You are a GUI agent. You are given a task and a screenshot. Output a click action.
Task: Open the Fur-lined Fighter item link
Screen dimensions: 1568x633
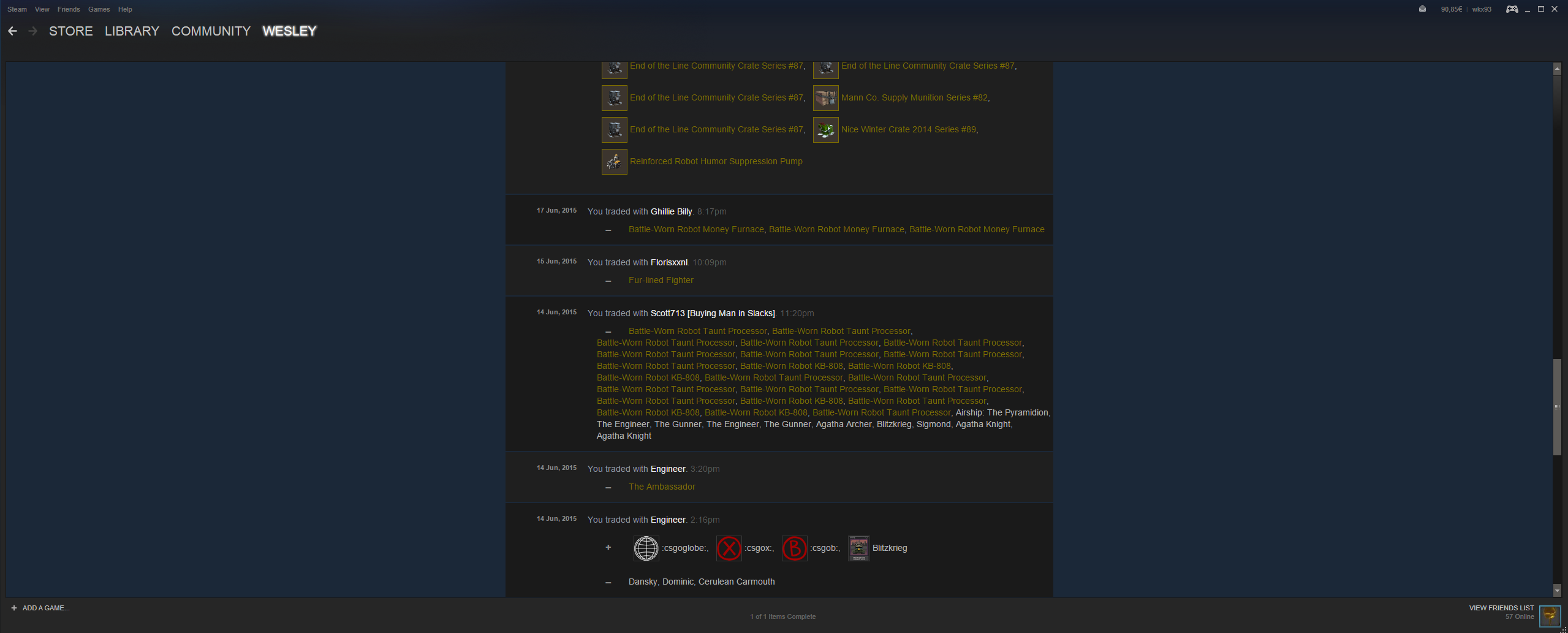click(x=661, y=280)
